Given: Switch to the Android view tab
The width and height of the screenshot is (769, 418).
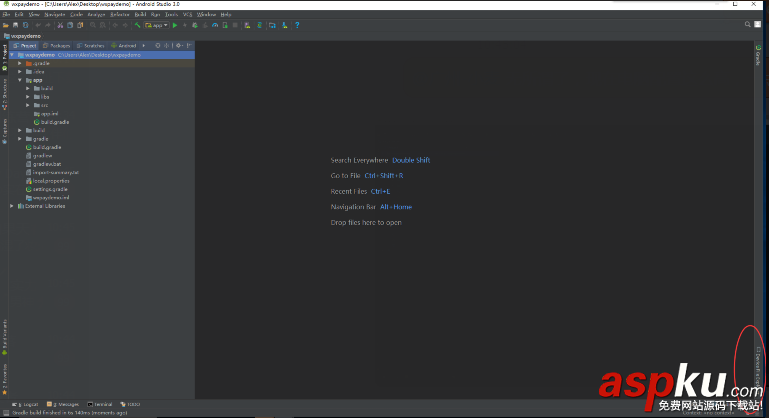Looking at the screenshot, I should pos(124,46).
